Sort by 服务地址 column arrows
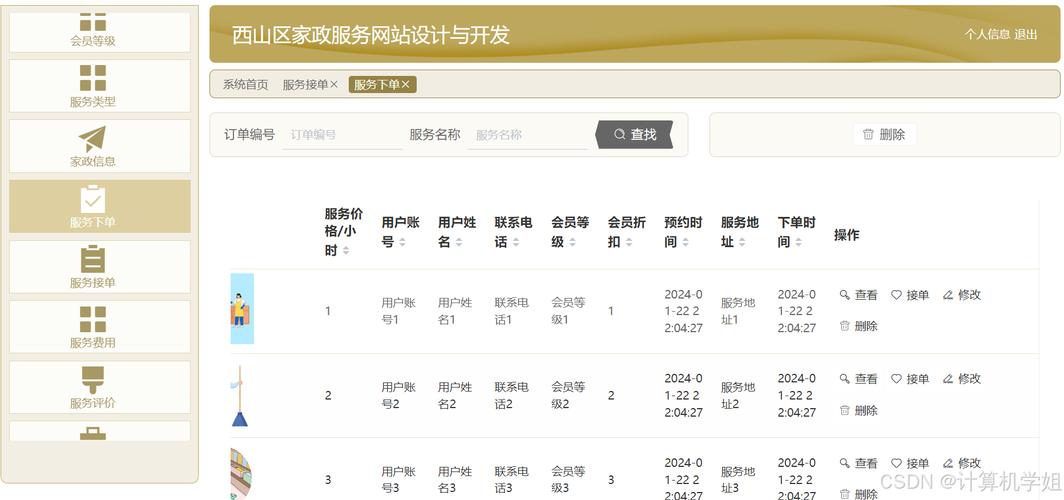This screenshot has width=1064, height=500. click(x=742, y=242)
